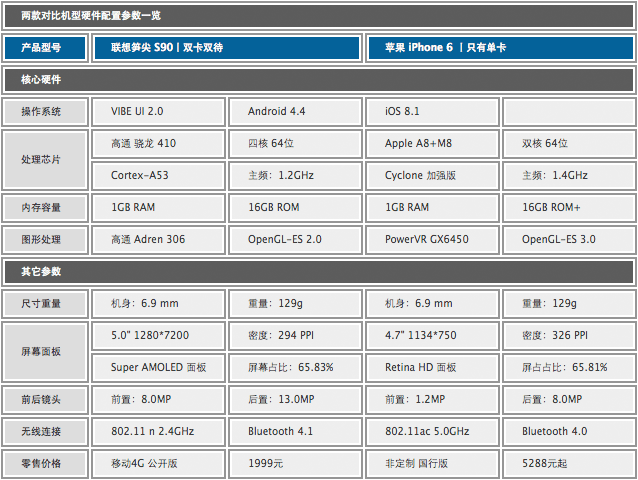Select the Bluetooth 4.1 cell
Image resolution: width=638 pixels, height=480 pixels.
297,431
